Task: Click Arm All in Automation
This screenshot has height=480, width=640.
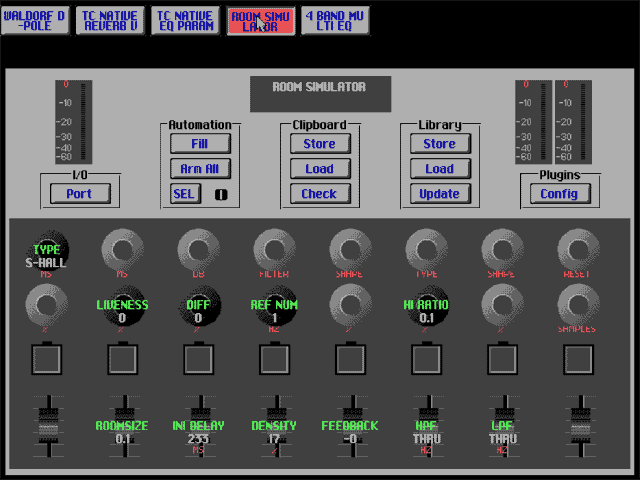Action: [x=200, y=169]
